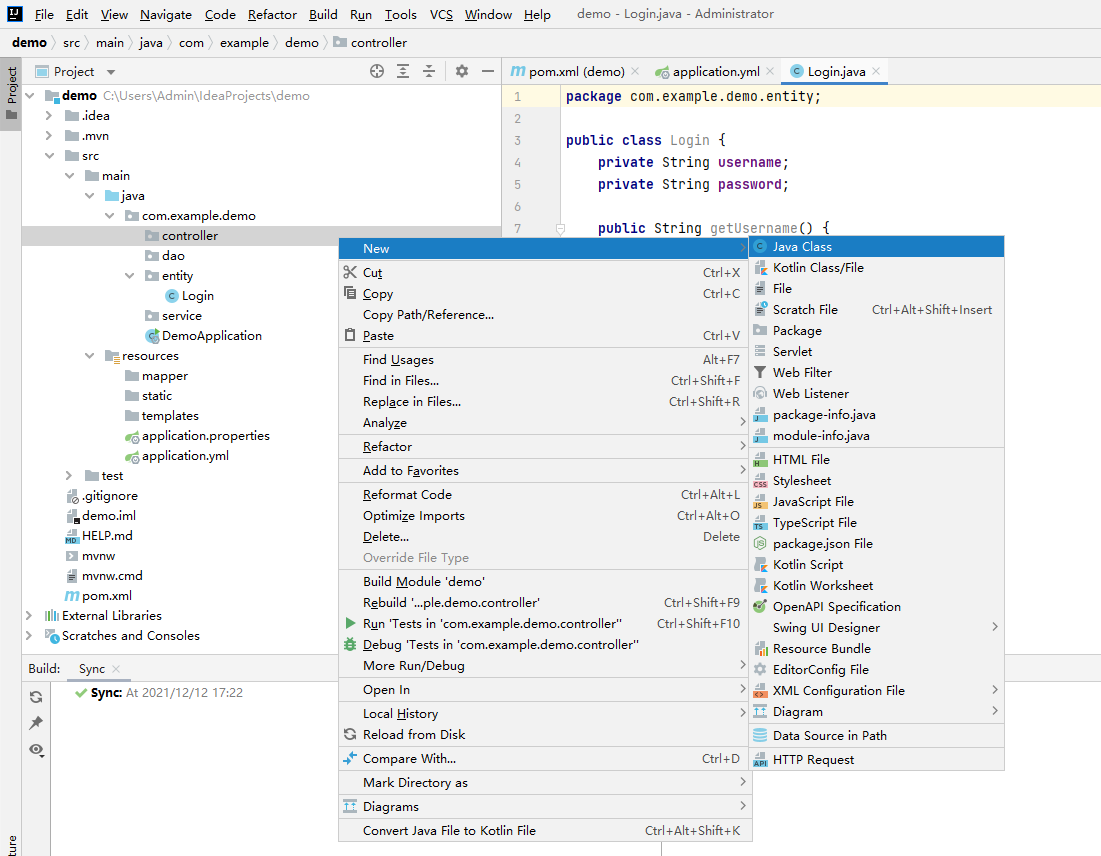Expand the test folder in tree

coord(69,476)
